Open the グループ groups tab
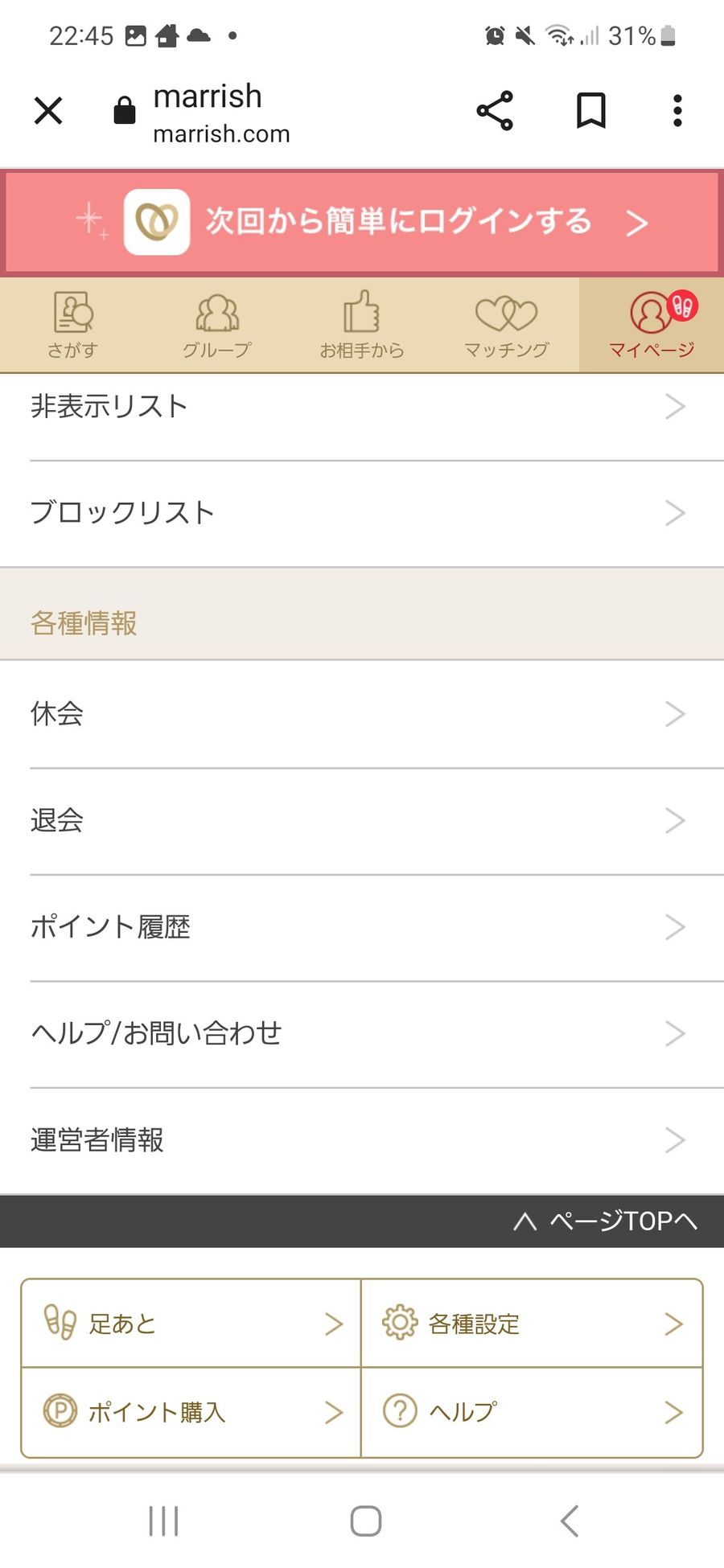Screen dimensions: 724x1568 tap(217, 325)
